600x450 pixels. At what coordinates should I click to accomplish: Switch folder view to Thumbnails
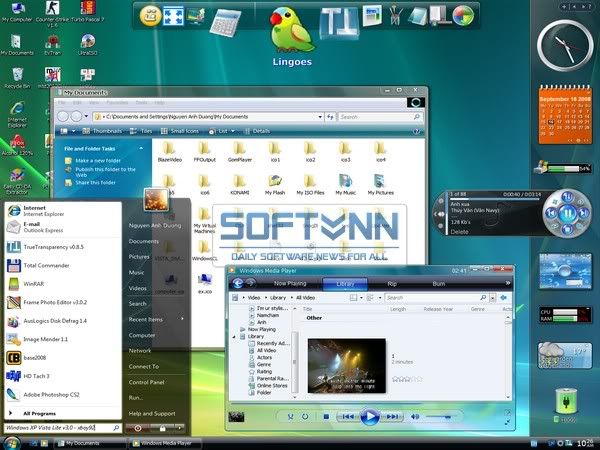pos(103,131)
